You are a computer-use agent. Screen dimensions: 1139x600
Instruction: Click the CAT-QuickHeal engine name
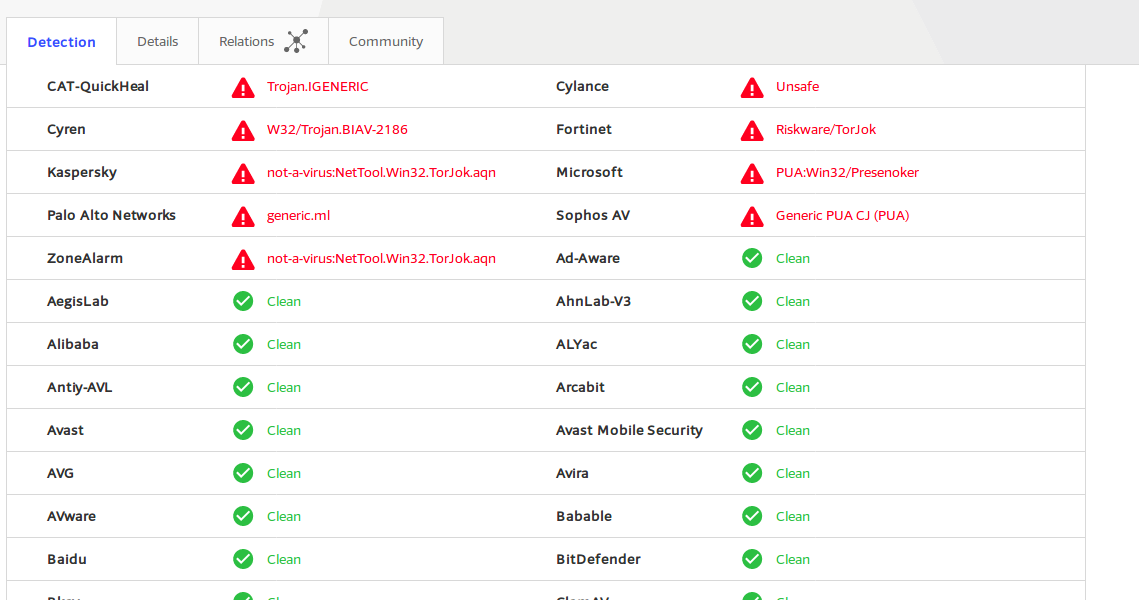[x=98, y=86]
